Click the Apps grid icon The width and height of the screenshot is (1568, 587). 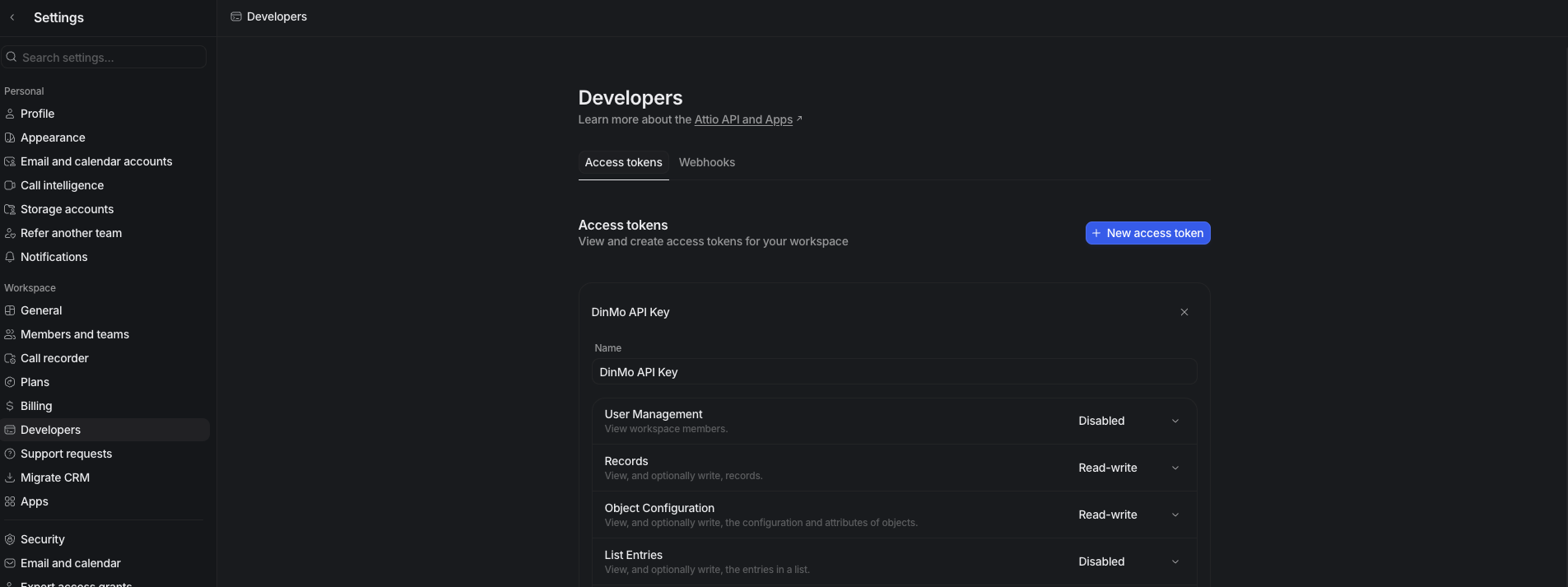10,501
